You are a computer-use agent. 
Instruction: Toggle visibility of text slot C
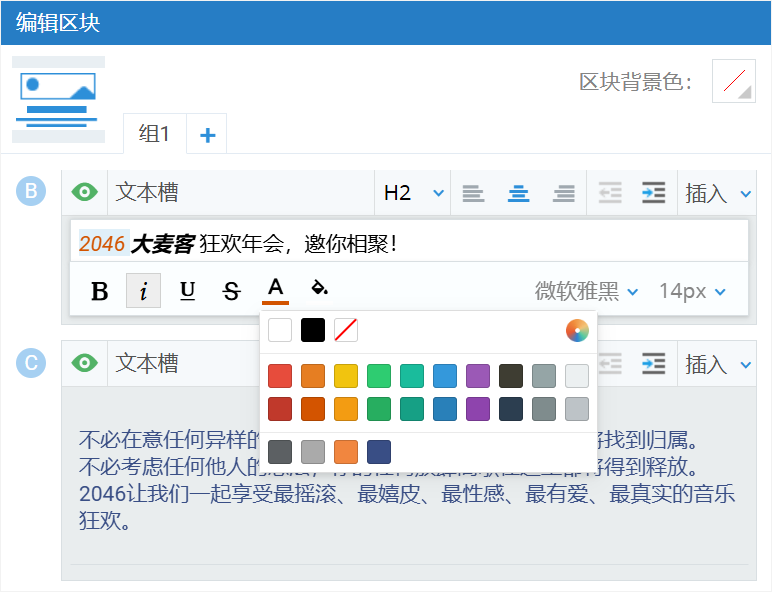(86, 364)
